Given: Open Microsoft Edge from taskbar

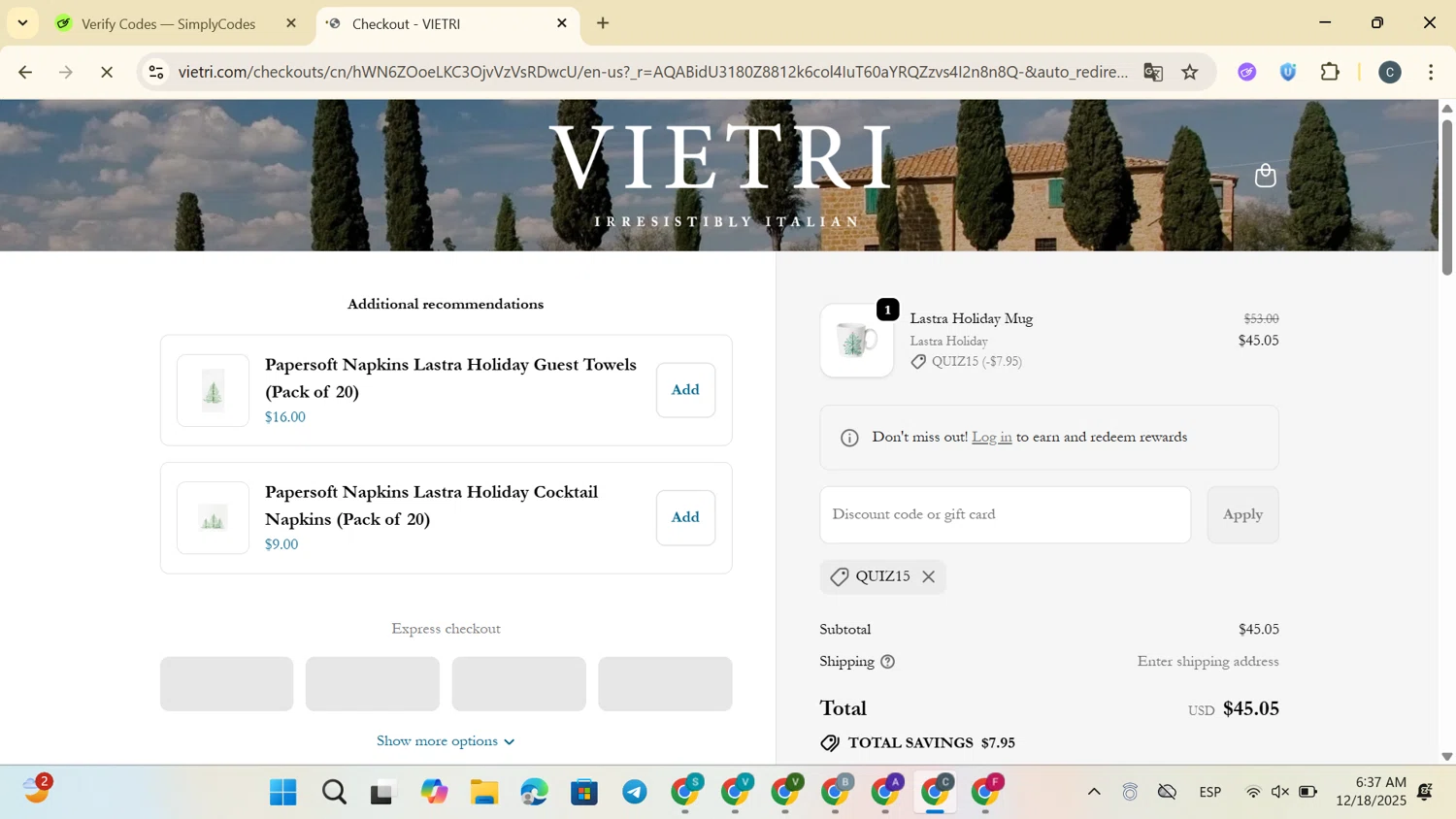Looking at the screenshot, I should 535,793.
